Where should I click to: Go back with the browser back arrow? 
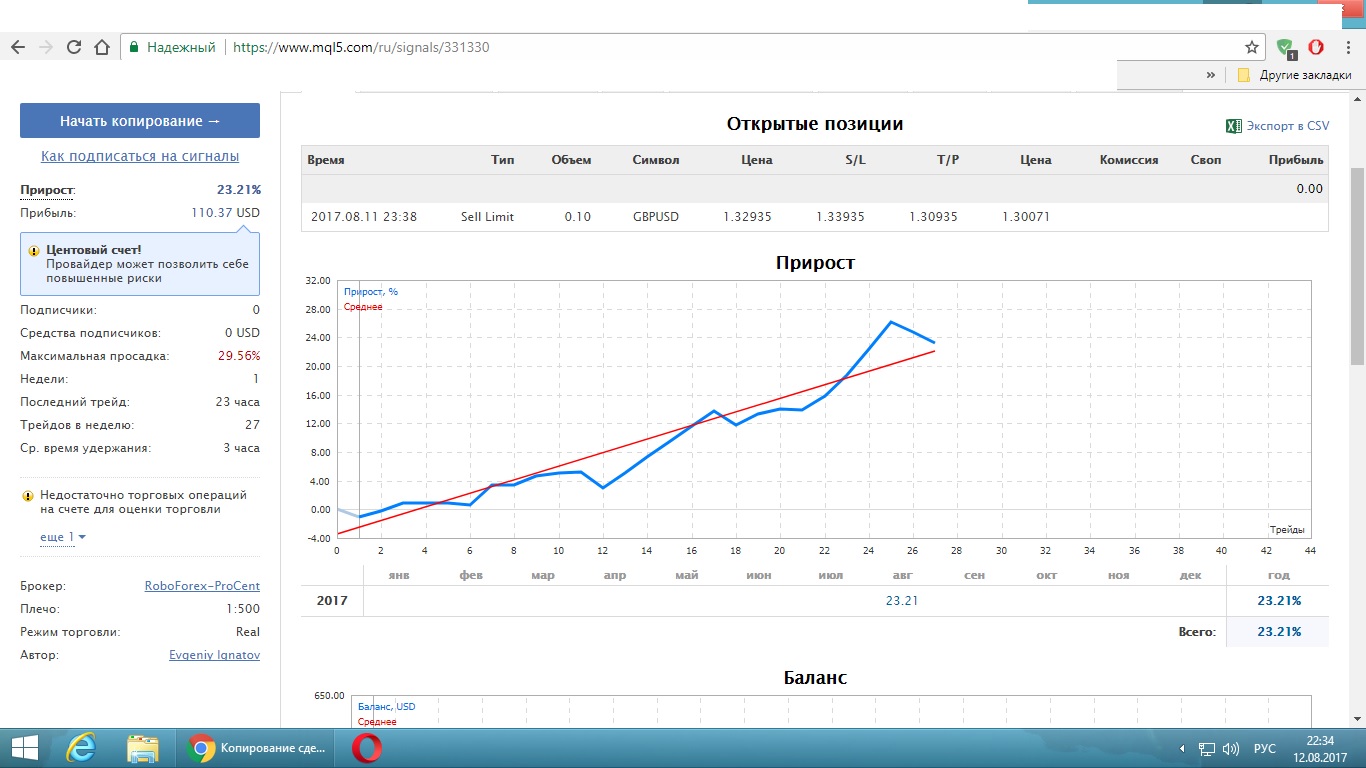pyautogui.click(x=18, y=47)
